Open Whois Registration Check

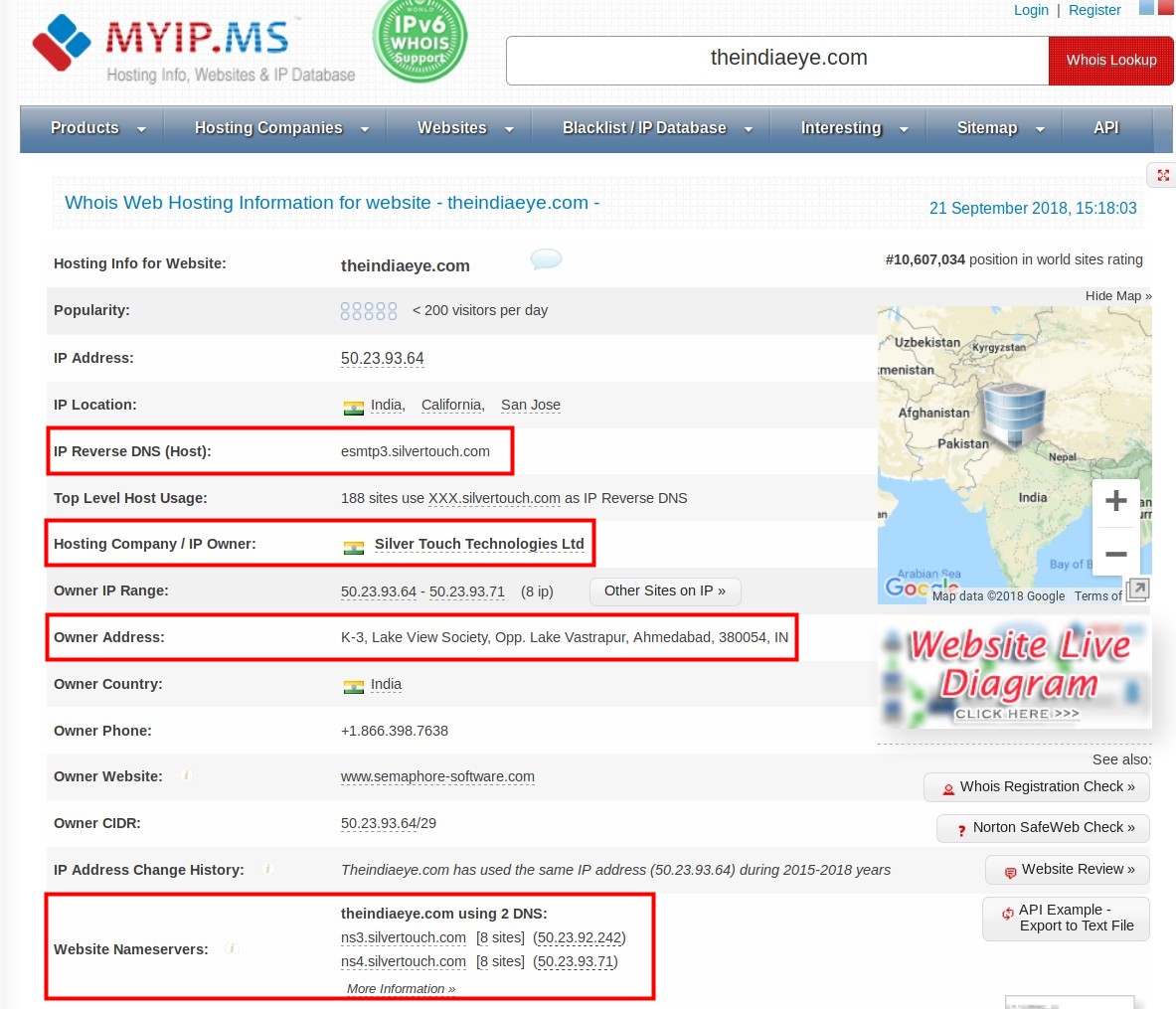pos(1037,787)
